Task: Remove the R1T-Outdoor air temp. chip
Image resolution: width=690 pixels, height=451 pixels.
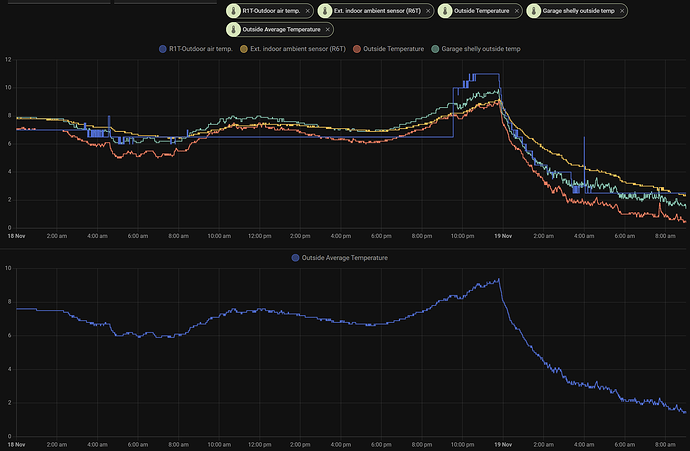Action: pos(308,10)
